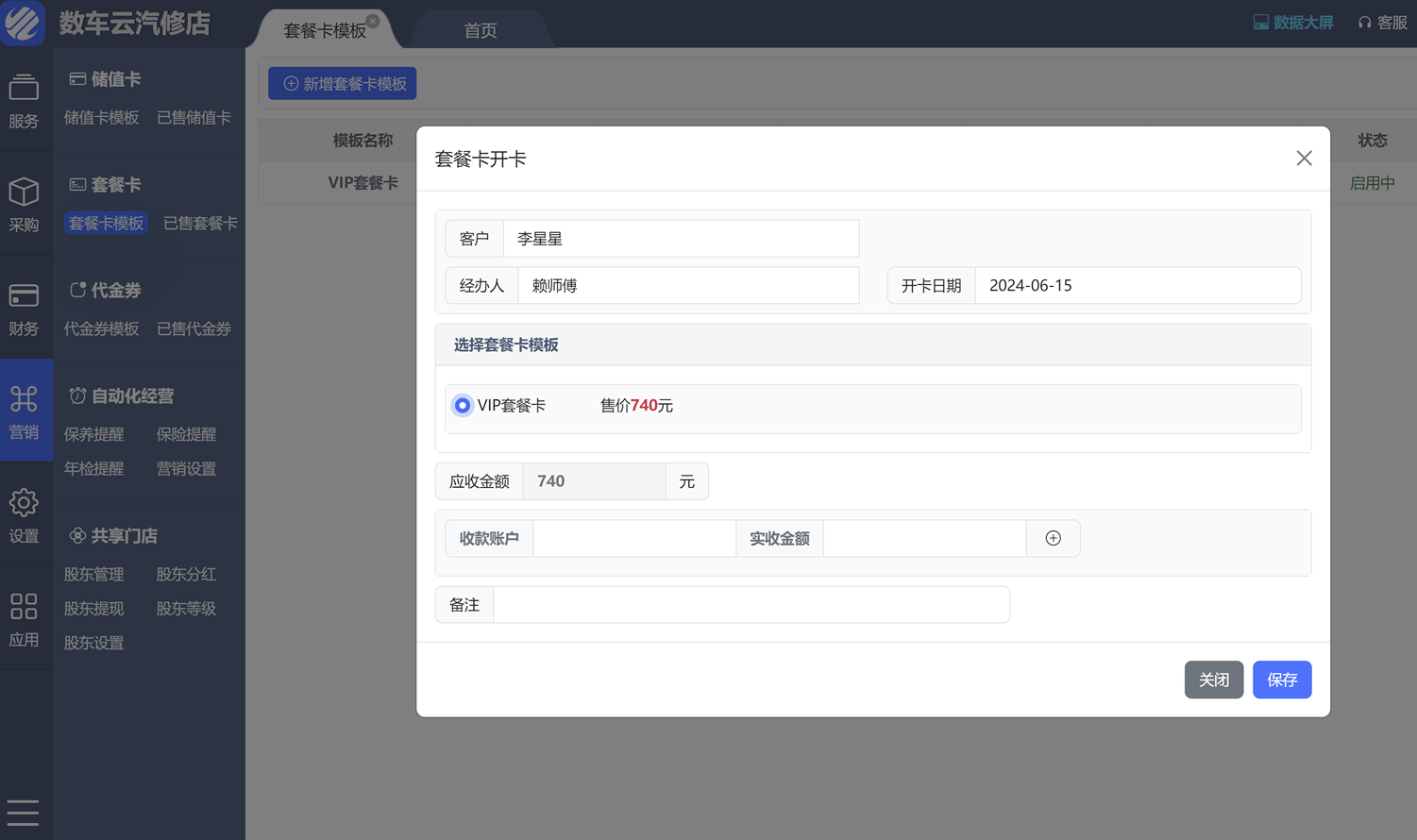Screen dimensions: 1417x840
Task: Open 保养提醒 menu item
Action: pyautogui.click(x=93, y=435)
